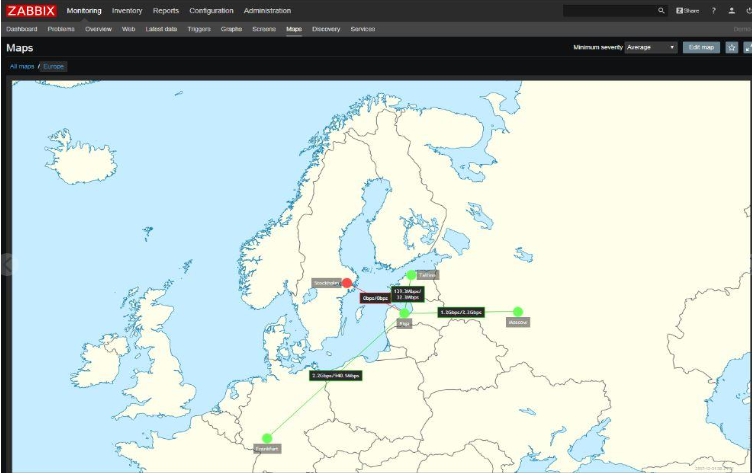Open the Moscow node on the map
This screenshot has height=475, width=753.
[518, 311]
